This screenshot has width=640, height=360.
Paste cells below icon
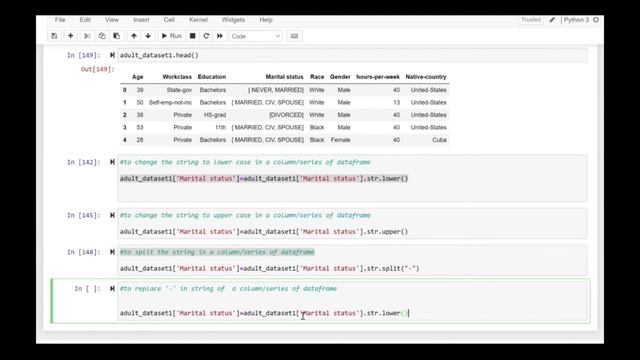pyautogui.click(x=116, y=36)
